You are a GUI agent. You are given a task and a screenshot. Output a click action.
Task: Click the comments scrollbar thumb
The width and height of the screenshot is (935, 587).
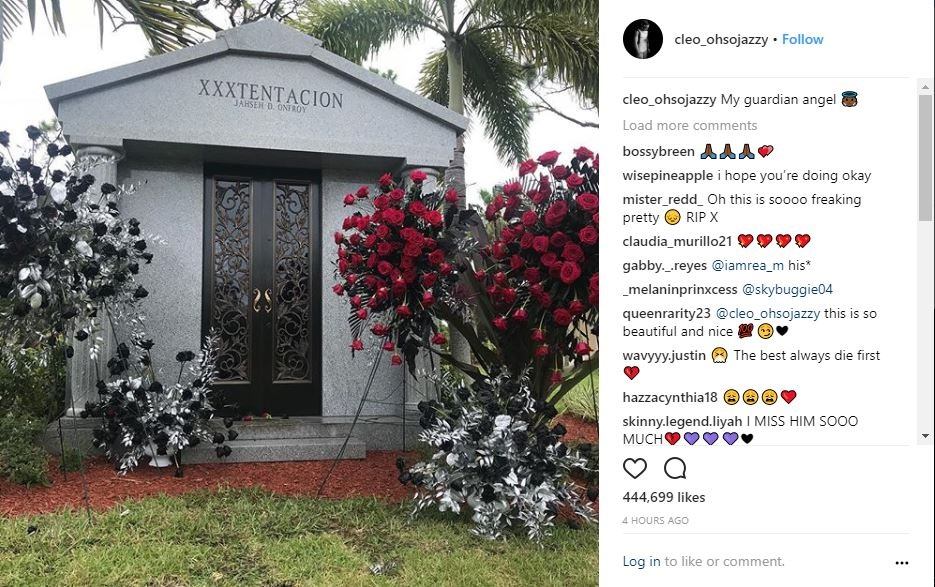pyautogui.click(x=925, y=157)
